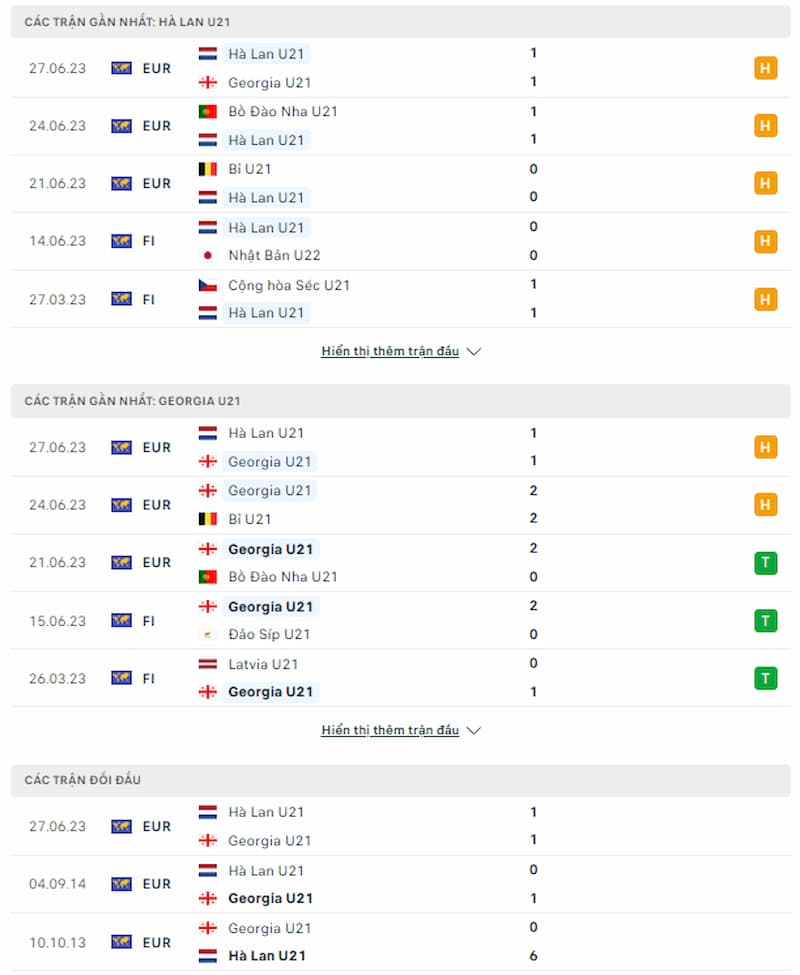Select the 10.10.13 head-to-head match row
The image size is (800, 975).
[400, 942]
